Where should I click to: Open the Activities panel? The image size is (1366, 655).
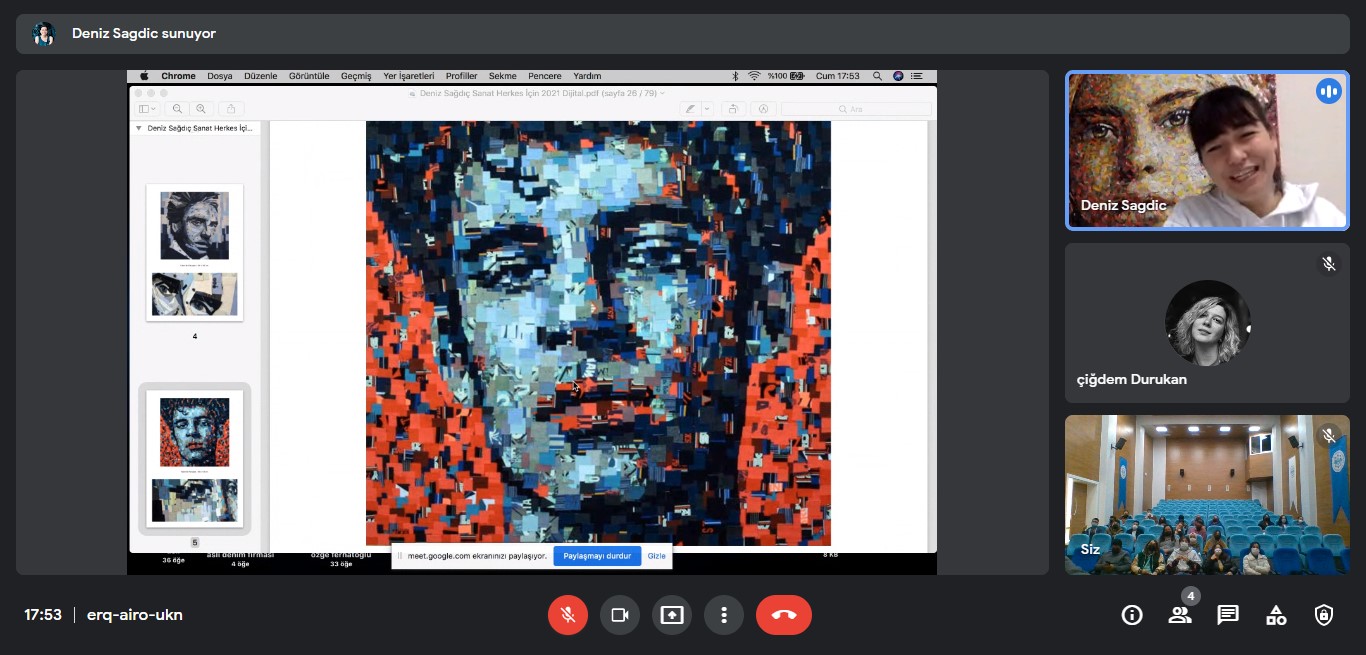(1276, 615)
